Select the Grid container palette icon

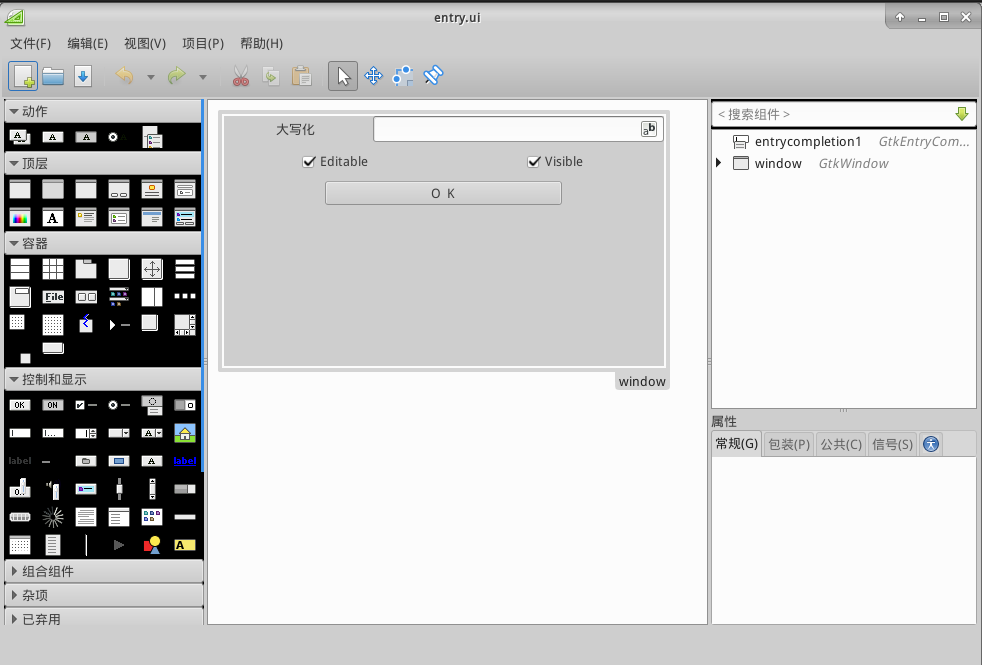click(53, 269)
